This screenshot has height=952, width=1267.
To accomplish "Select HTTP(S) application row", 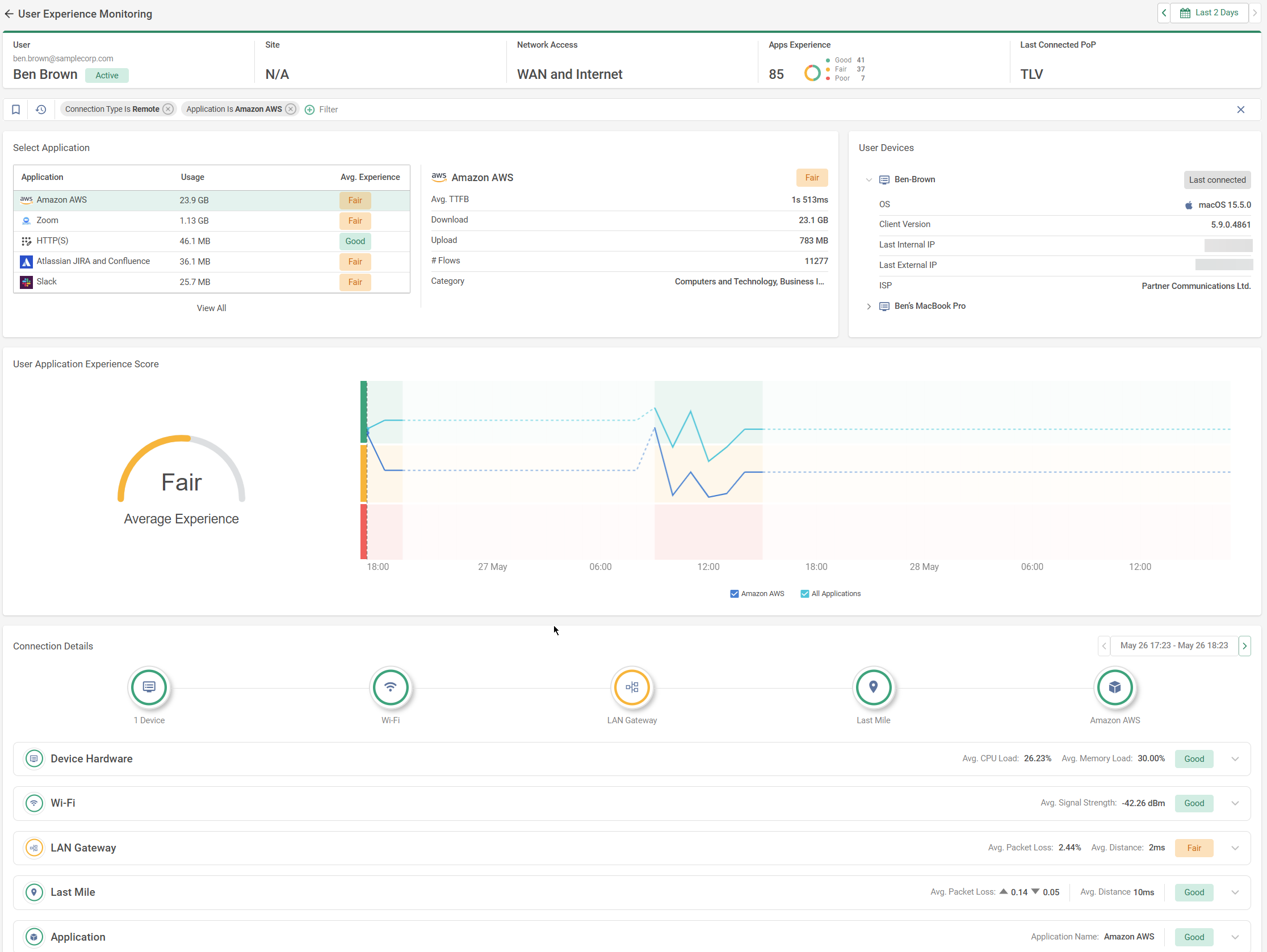I will pos(211,241).
